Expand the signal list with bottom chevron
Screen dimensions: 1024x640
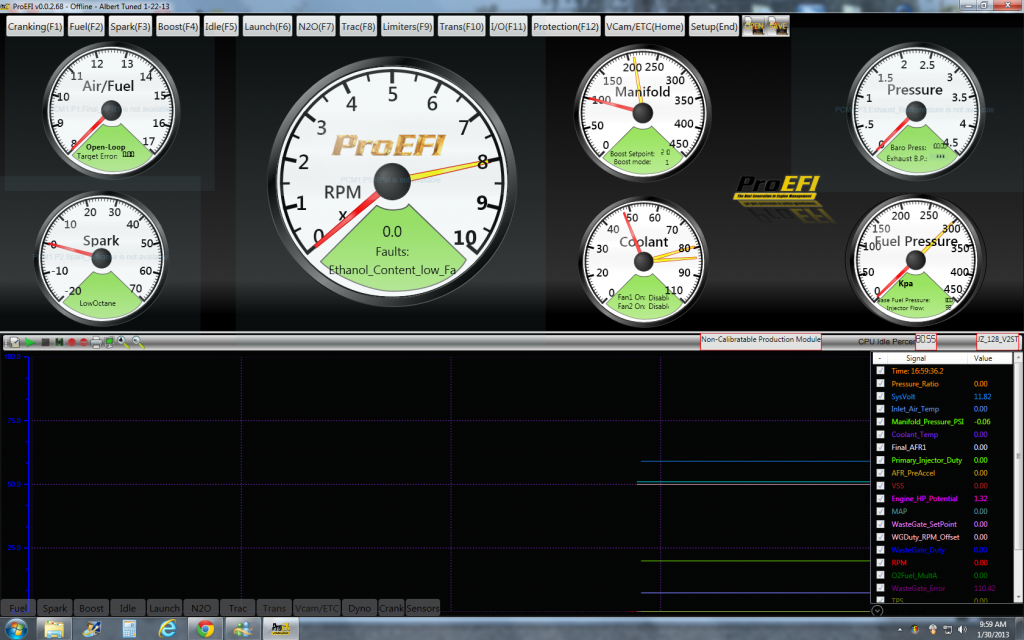coord(877,610)
